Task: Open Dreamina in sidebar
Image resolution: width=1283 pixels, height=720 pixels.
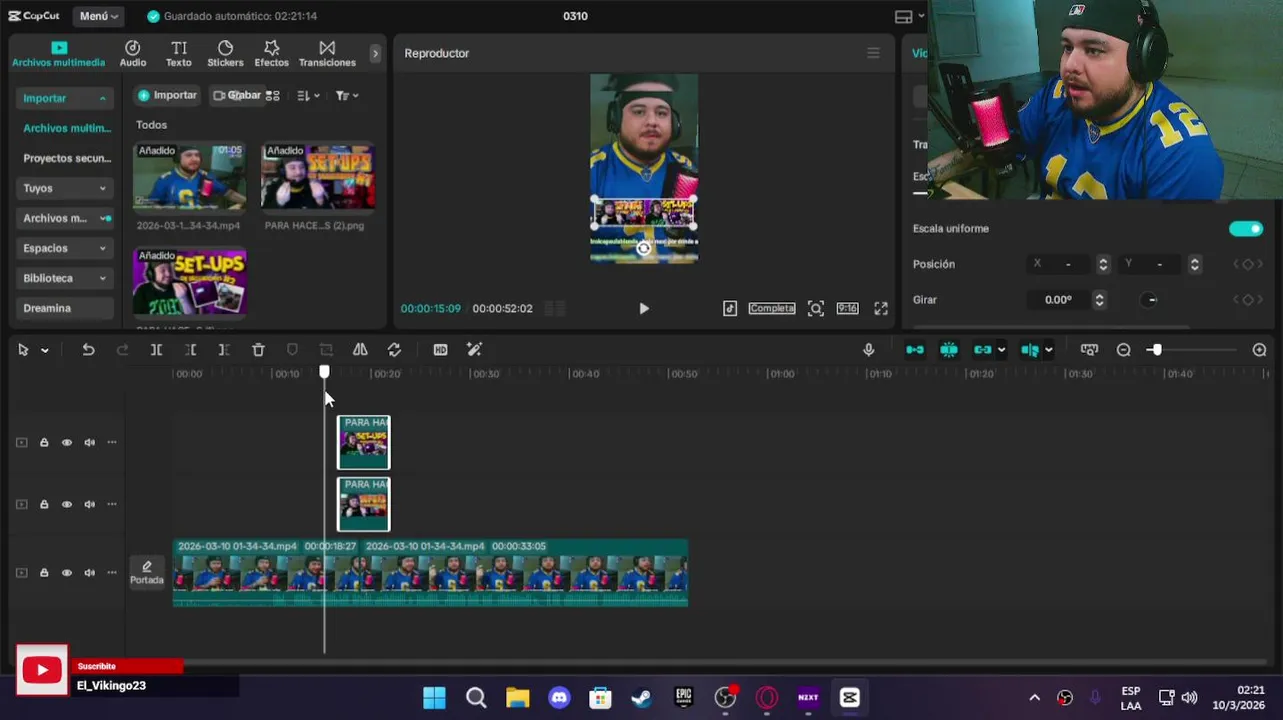Action: click(x=65, y=308)
